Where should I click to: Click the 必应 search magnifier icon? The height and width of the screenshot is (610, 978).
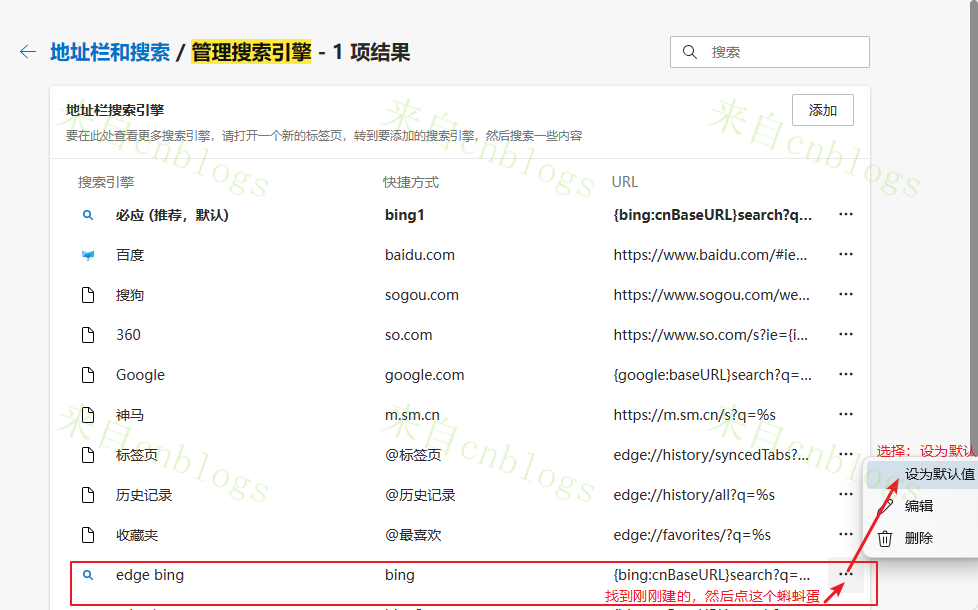pos(88,215)
